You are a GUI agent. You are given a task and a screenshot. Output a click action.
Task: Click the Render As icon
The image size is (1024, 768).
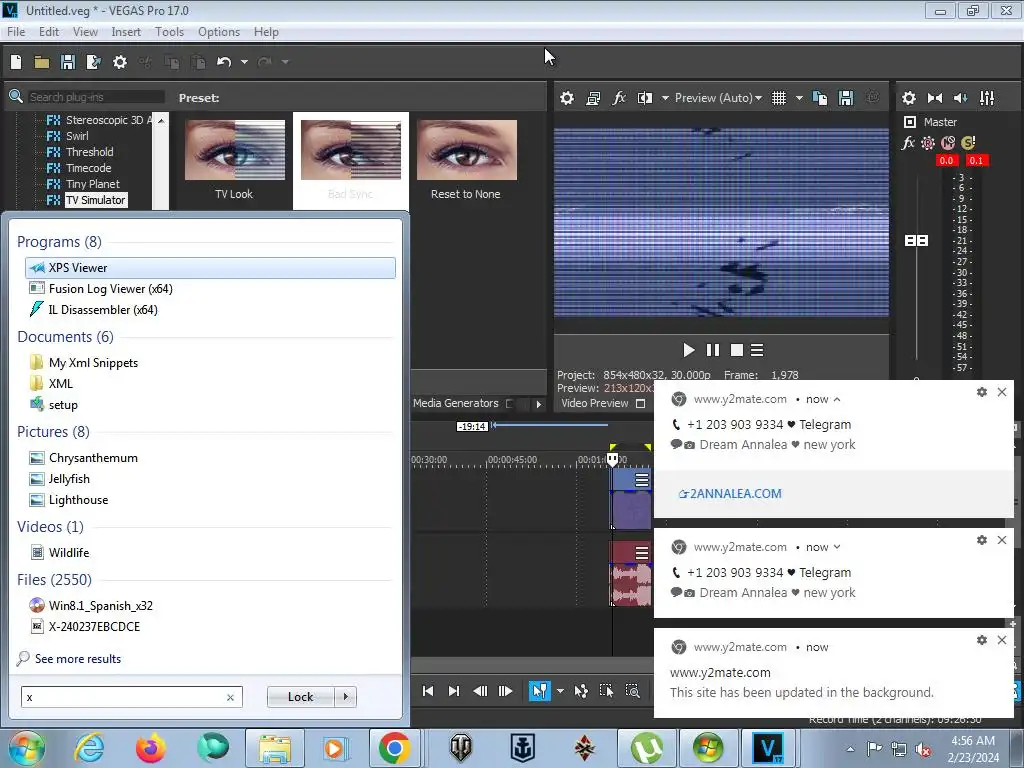pyautogui.click(x=93, y=62)
